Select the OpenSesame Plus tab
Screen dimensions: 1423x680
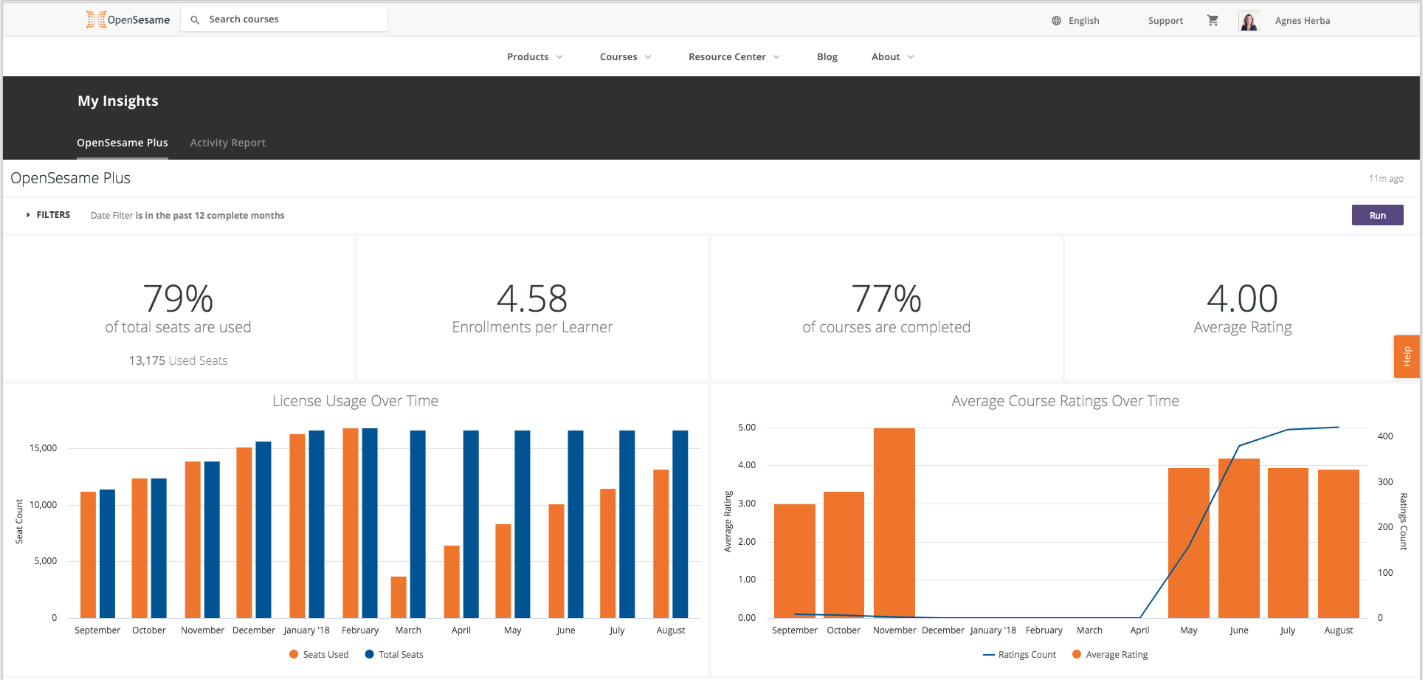(x=122, y=143)
